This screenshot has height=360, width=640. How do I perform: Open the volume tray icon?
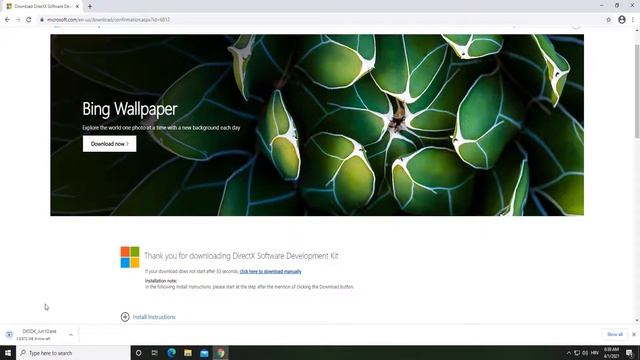point(585,353)
